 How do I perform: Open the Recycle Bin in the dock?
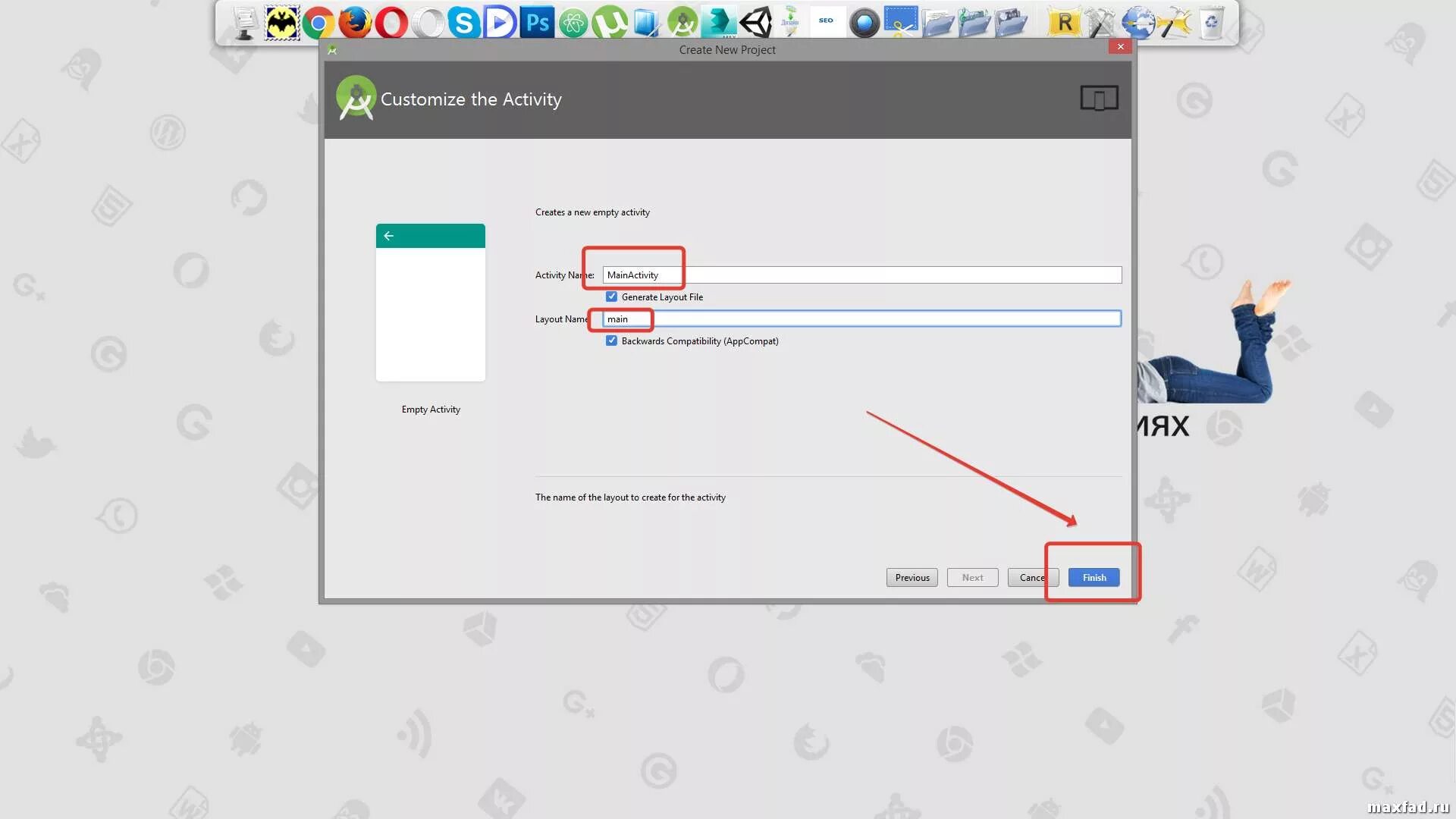point(1212,23)
